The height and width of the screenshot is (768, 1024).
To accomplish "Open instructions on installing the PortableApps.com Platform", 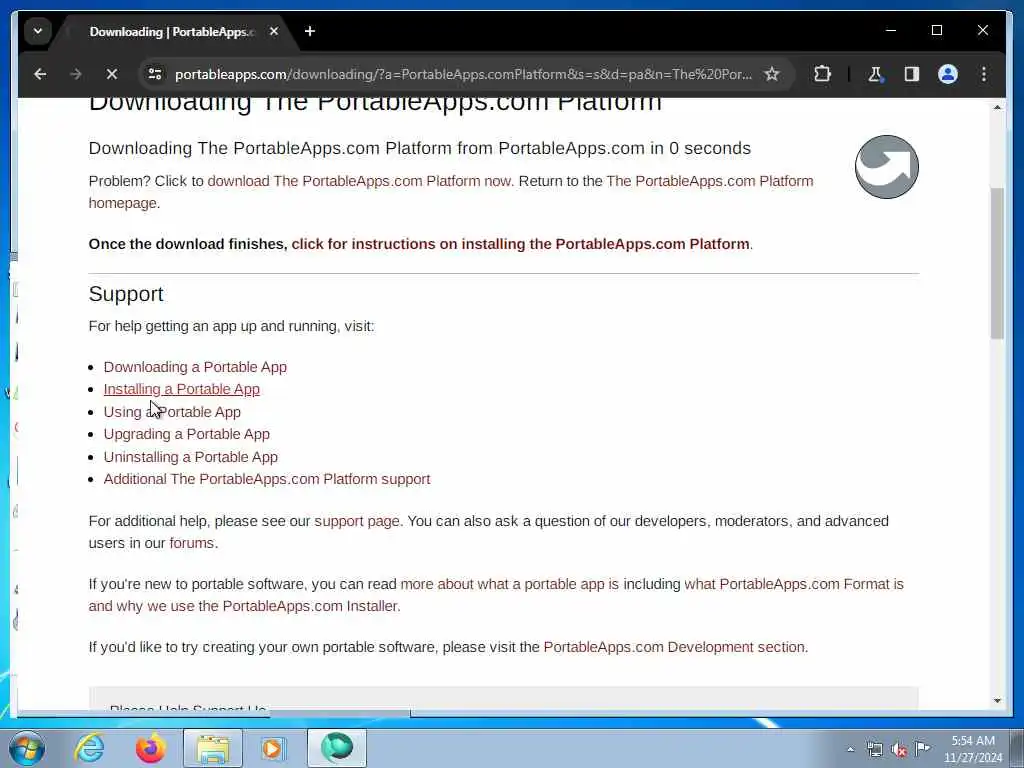I will 520,244.
